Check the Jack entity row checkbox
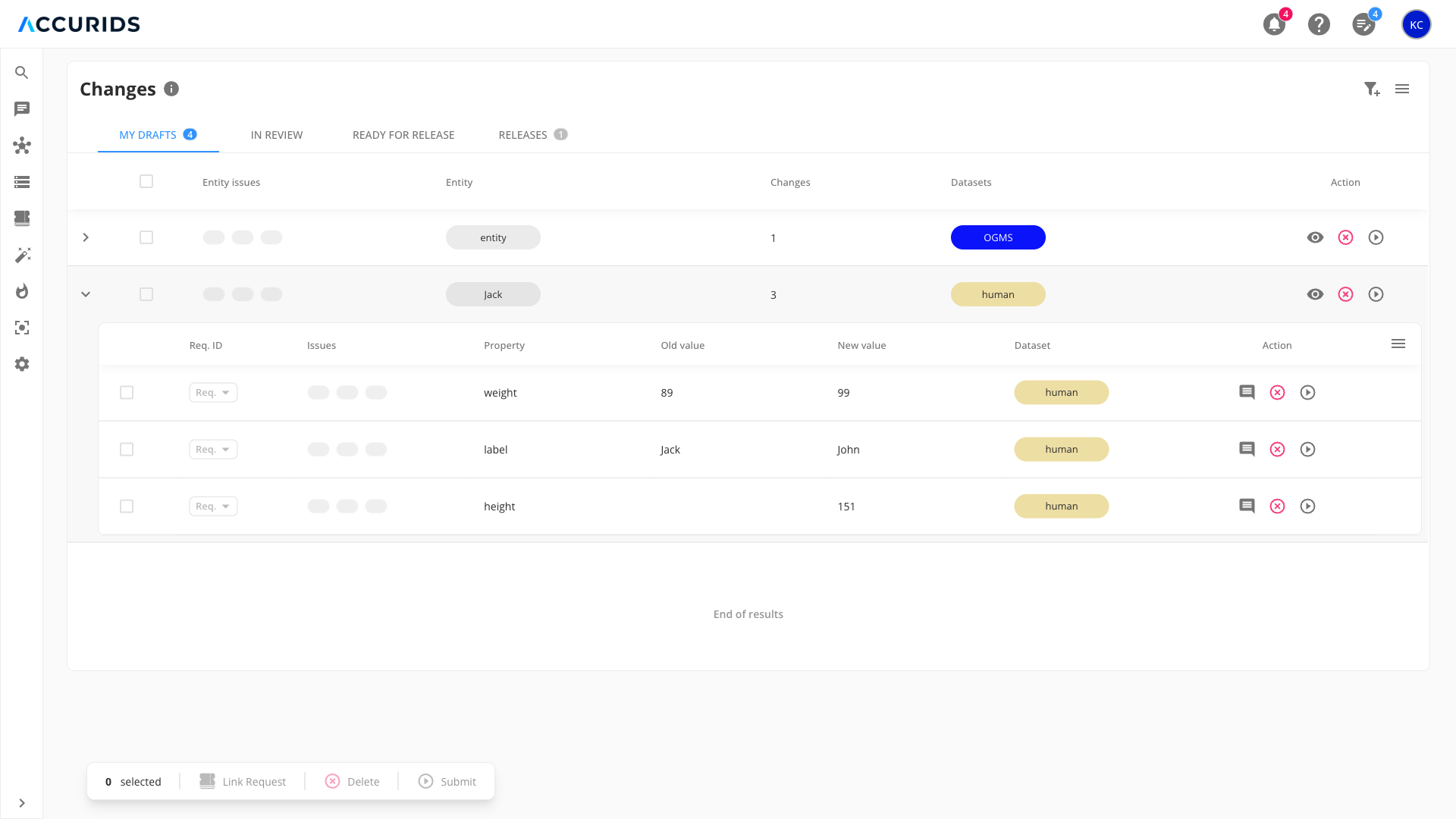This screenshot has width=1456, height=819. pyautogui.click(x=146, y=294)
